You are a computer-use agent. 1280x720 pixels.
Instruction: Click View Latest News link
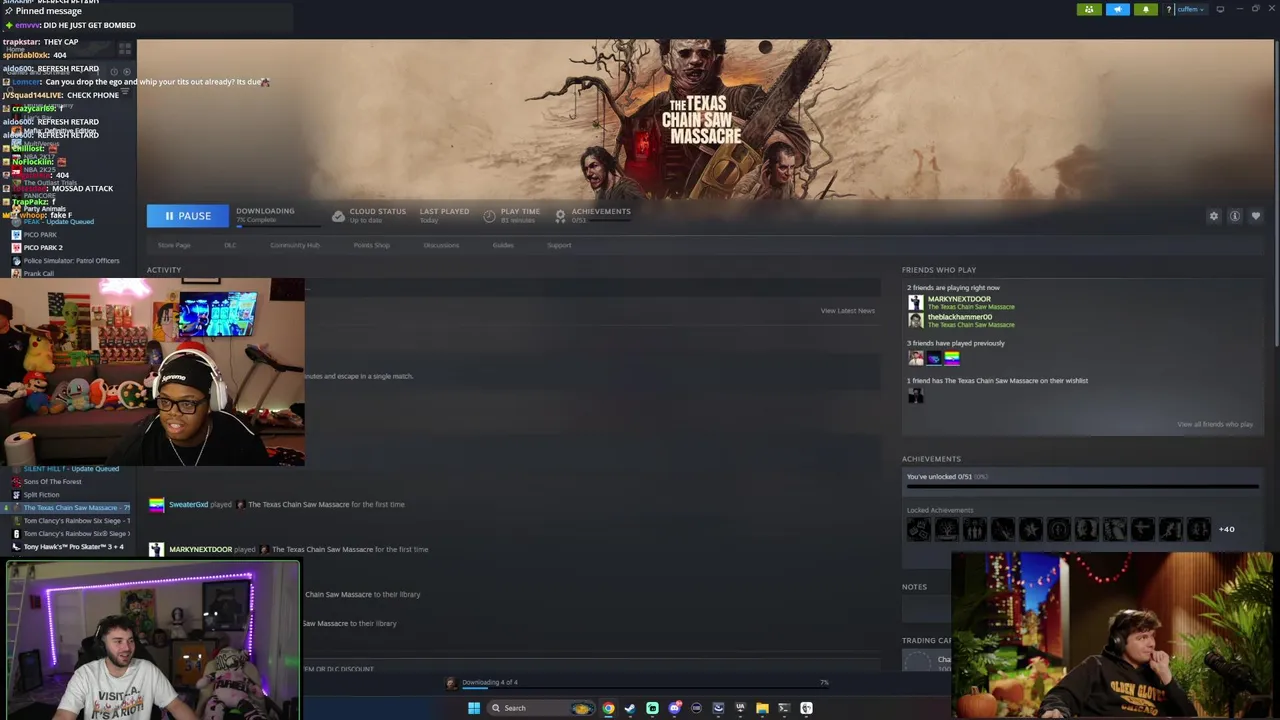click(x=847, y=311)
